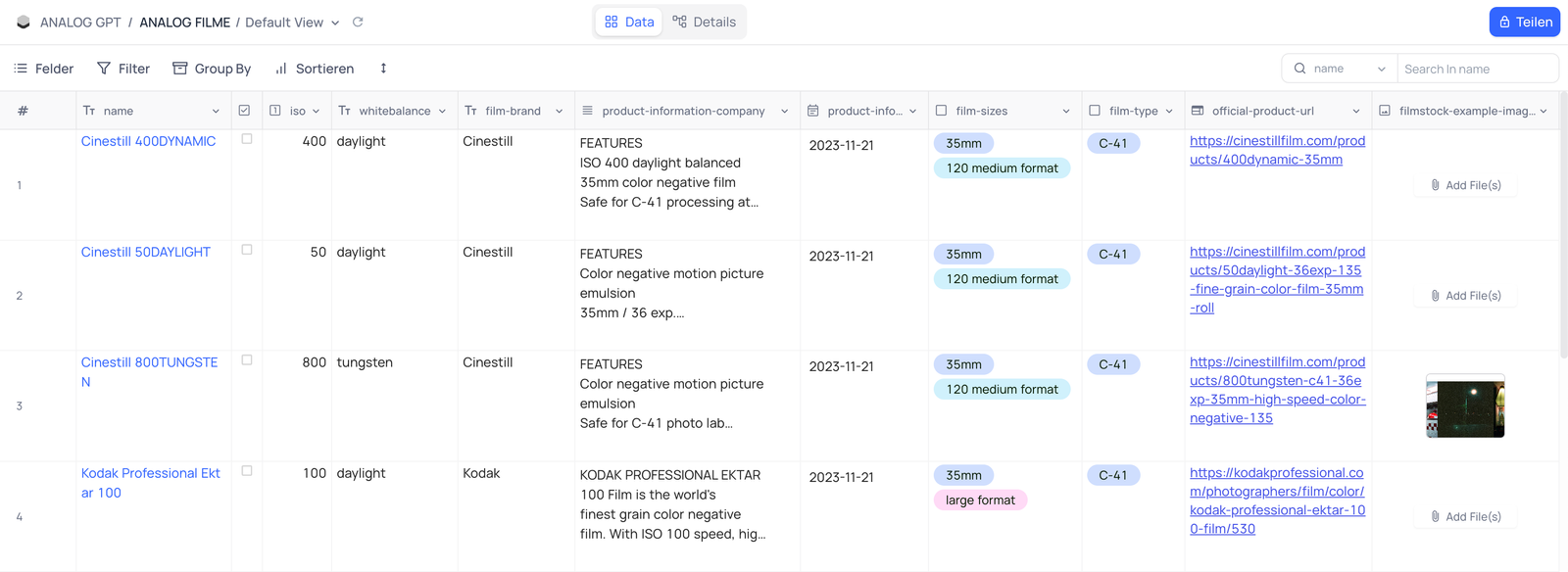This screenshot has width=1568, height=572.
Task: Click the pink large format tag
Action: point(979,500)
